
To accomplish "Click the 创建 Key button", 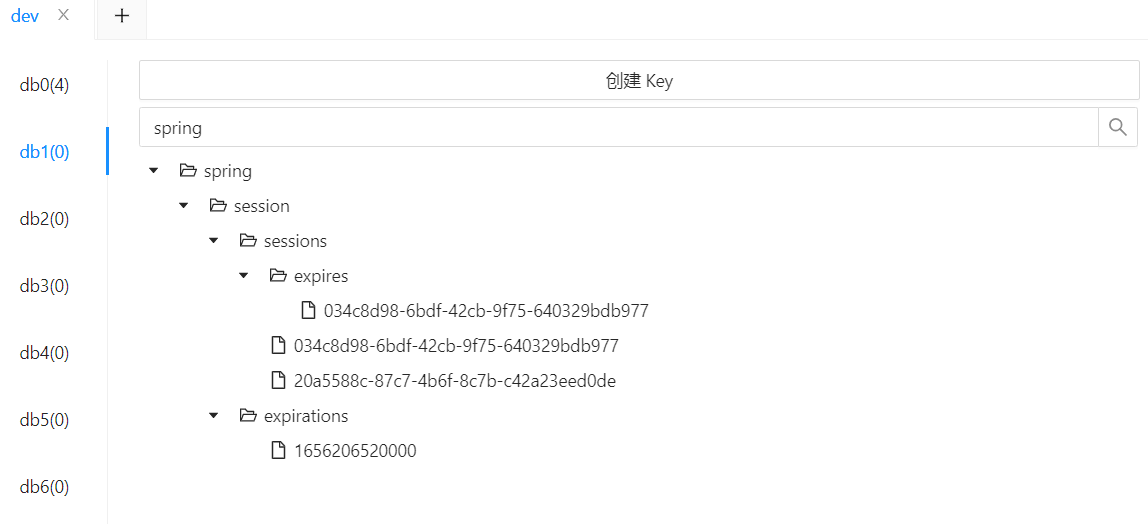I will tap(638, 81).
